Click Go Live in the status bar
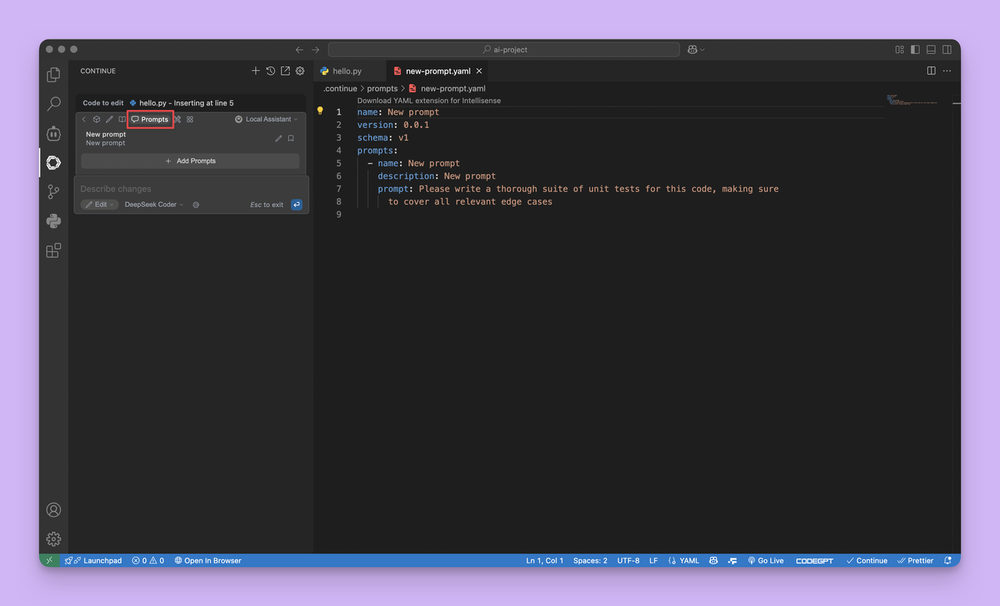This screenshot has width=1000, height=606. pyautogui.click(x=765, y=560)
